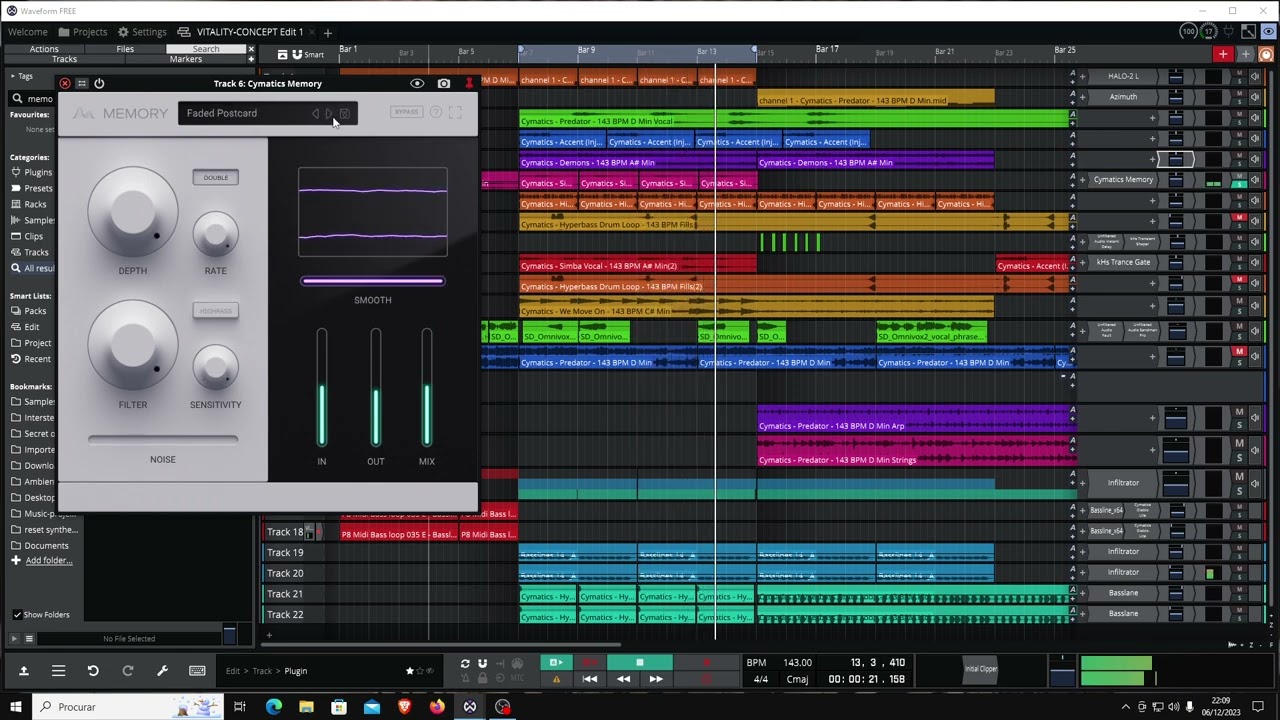Image resolution: width=1280 pixels, height=720 pixels.
Task: Toggle the HIGHPASS filter button
Action: (x=215, y=311)
